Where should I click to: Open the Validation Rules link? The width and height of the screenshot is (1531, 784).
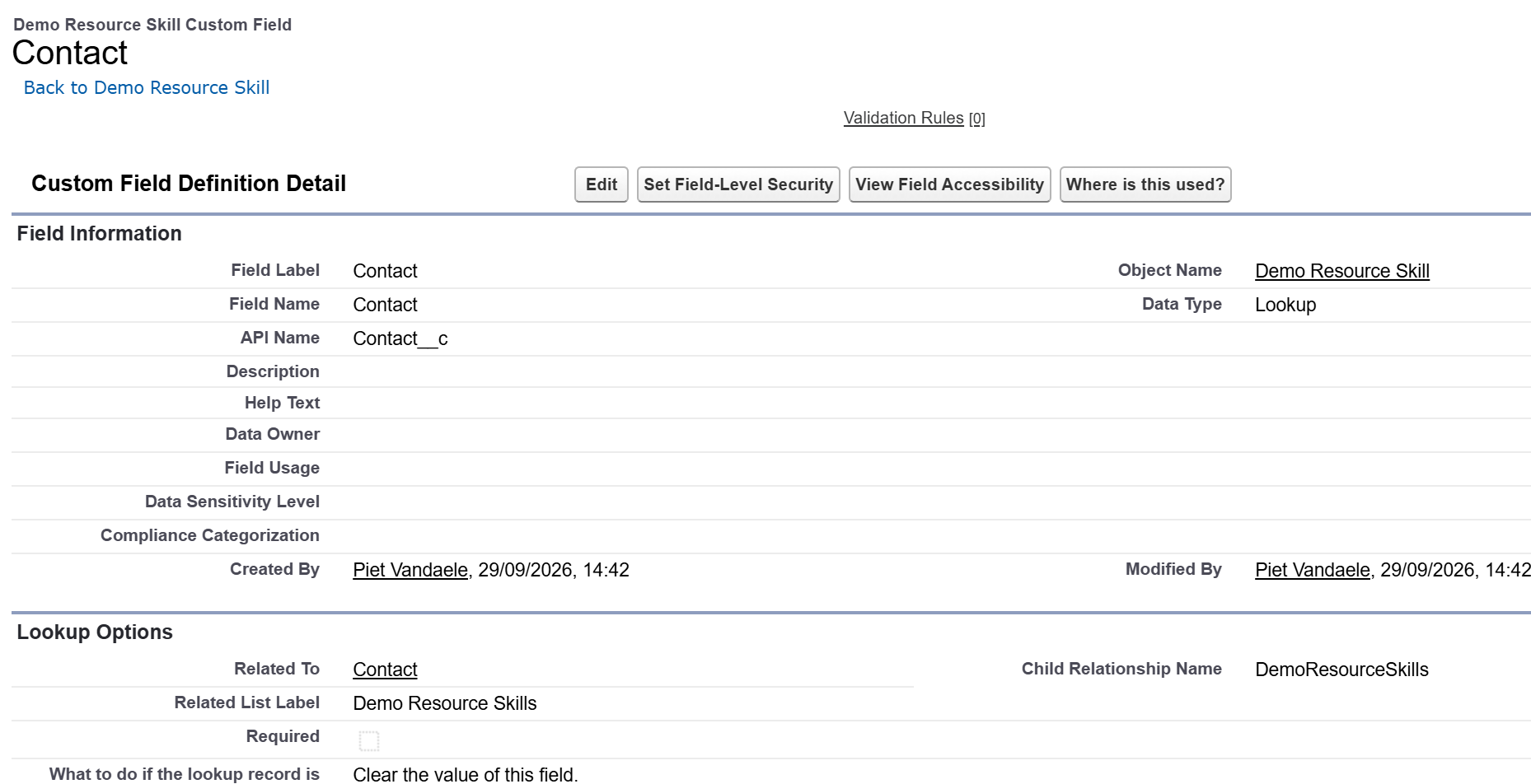tap(903, 118)
